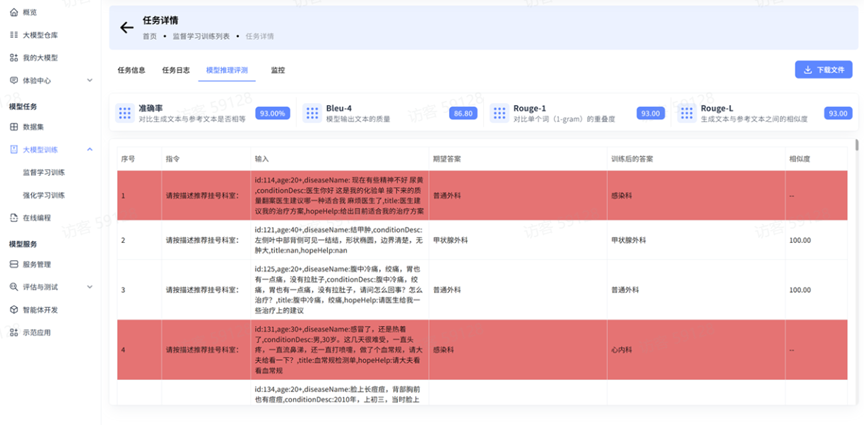
Task: Open 监督学习训练 in the sidebar
Action: pos(44,173)
